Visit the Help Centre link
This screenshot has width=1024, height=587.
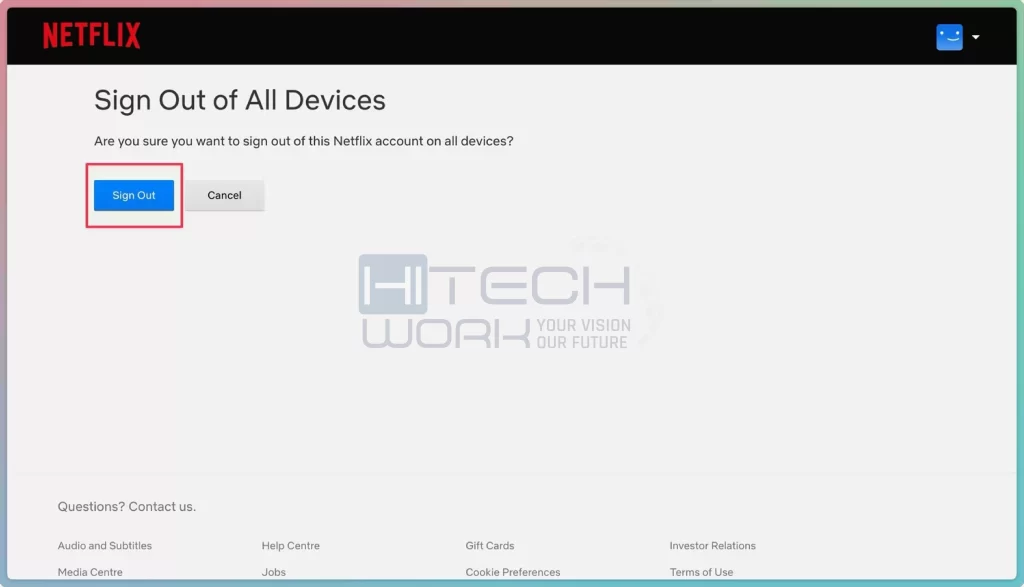coord(291,546)
